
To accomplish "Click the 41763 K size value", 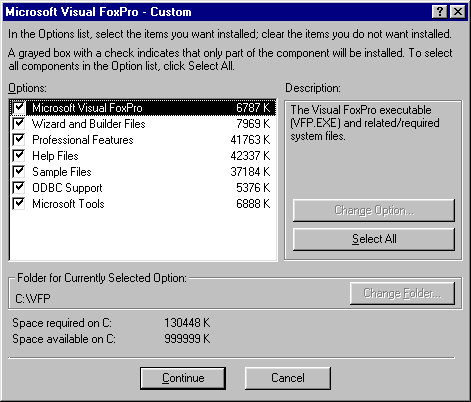I will [250, 140].
